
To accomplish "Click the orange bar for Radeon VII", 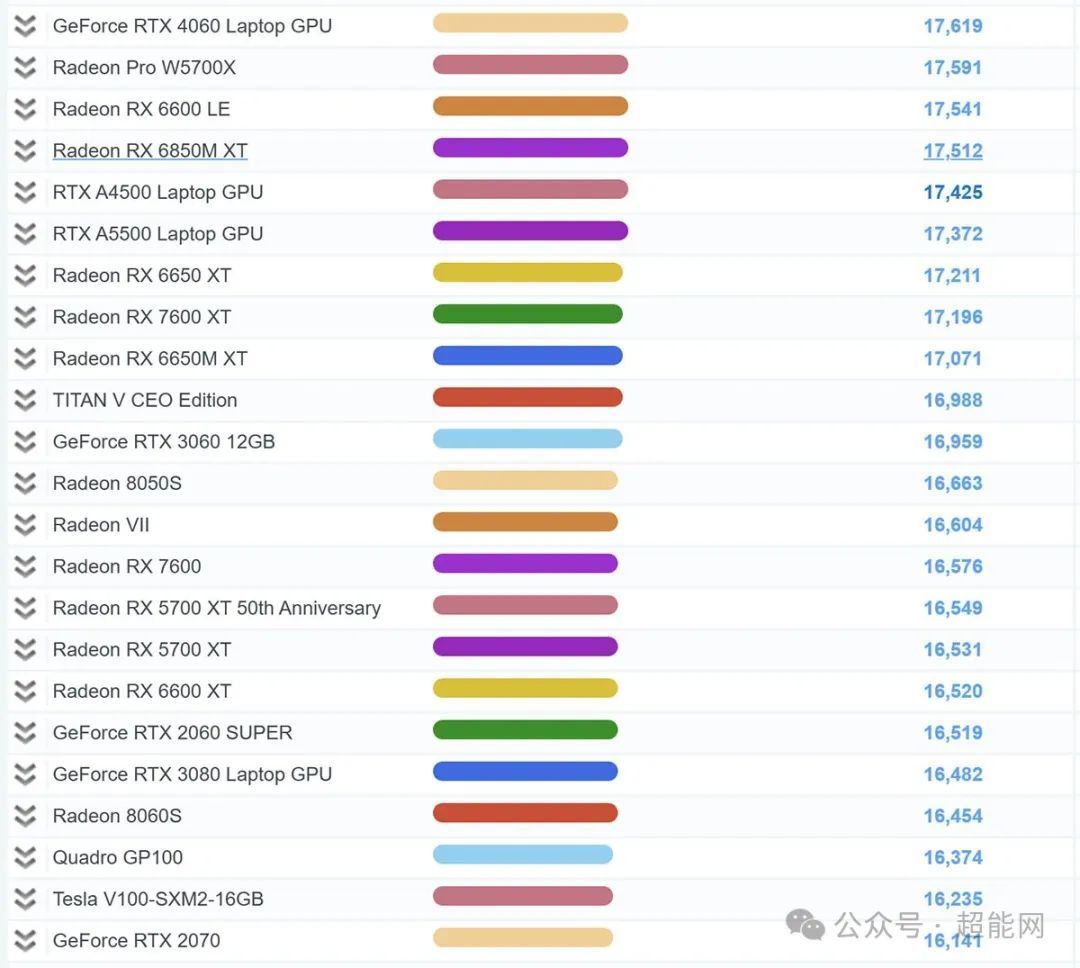I will (x=526, y=522).
